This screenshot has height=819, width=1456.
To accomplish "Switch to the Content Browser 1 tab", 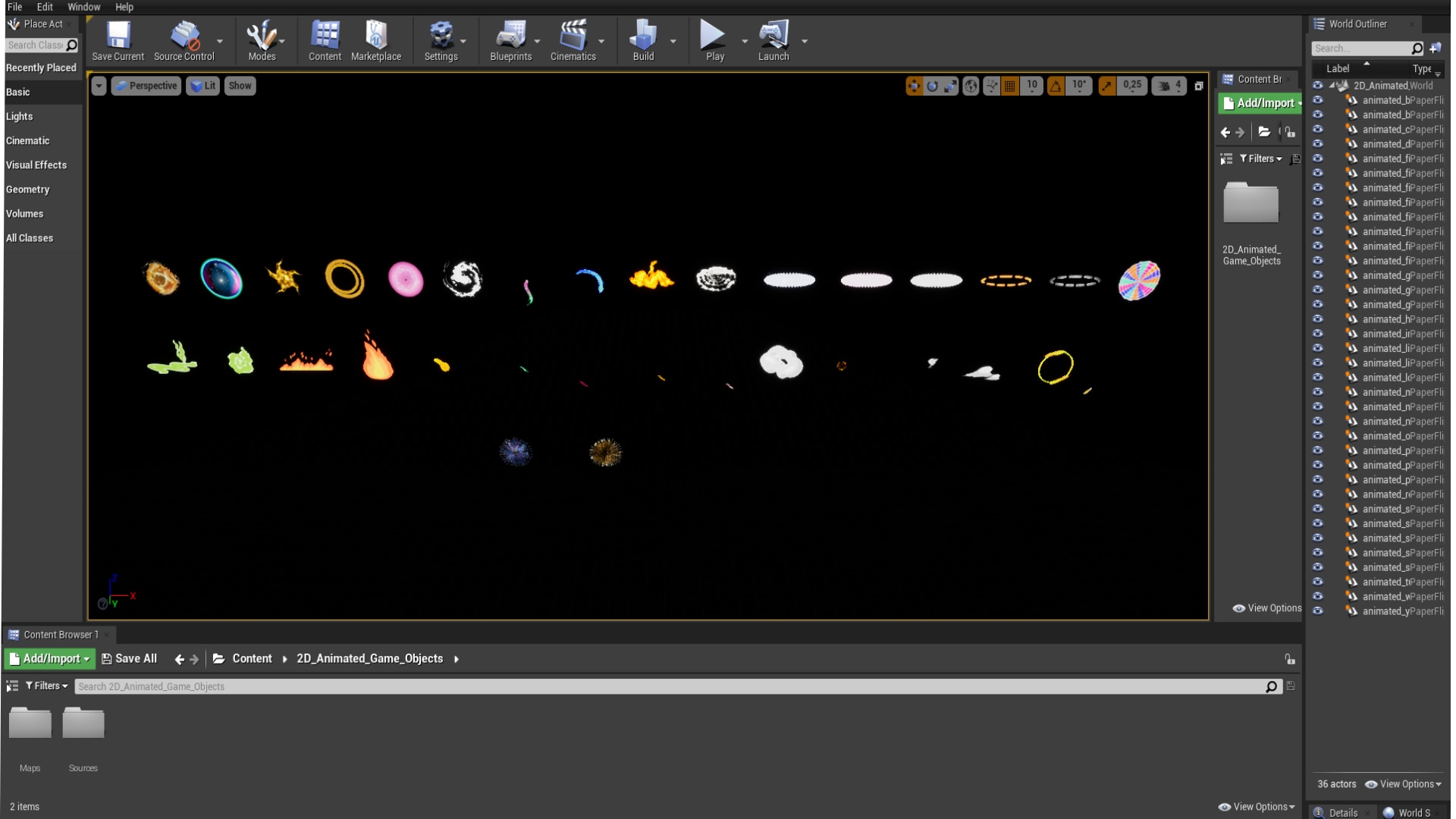I will [x=59, y=635].
